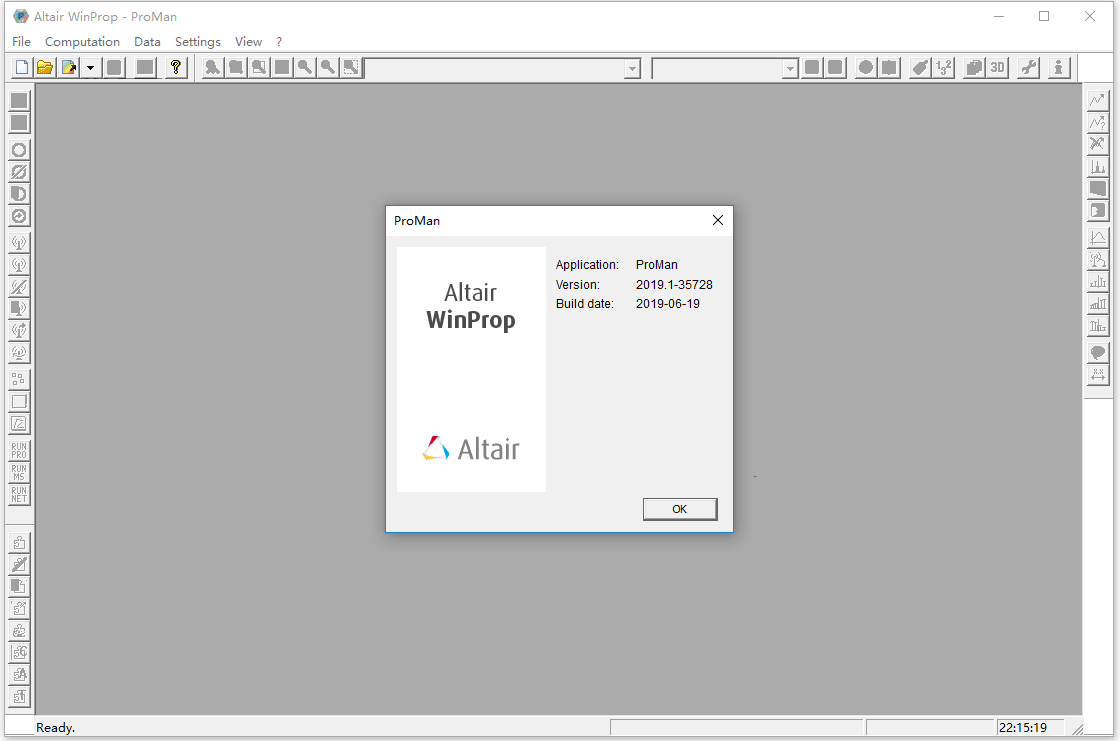This screenshot has width=1120, height=741.
Task: Click the top line graph icon in right toolbar
Action: (x=1098, y=100)
